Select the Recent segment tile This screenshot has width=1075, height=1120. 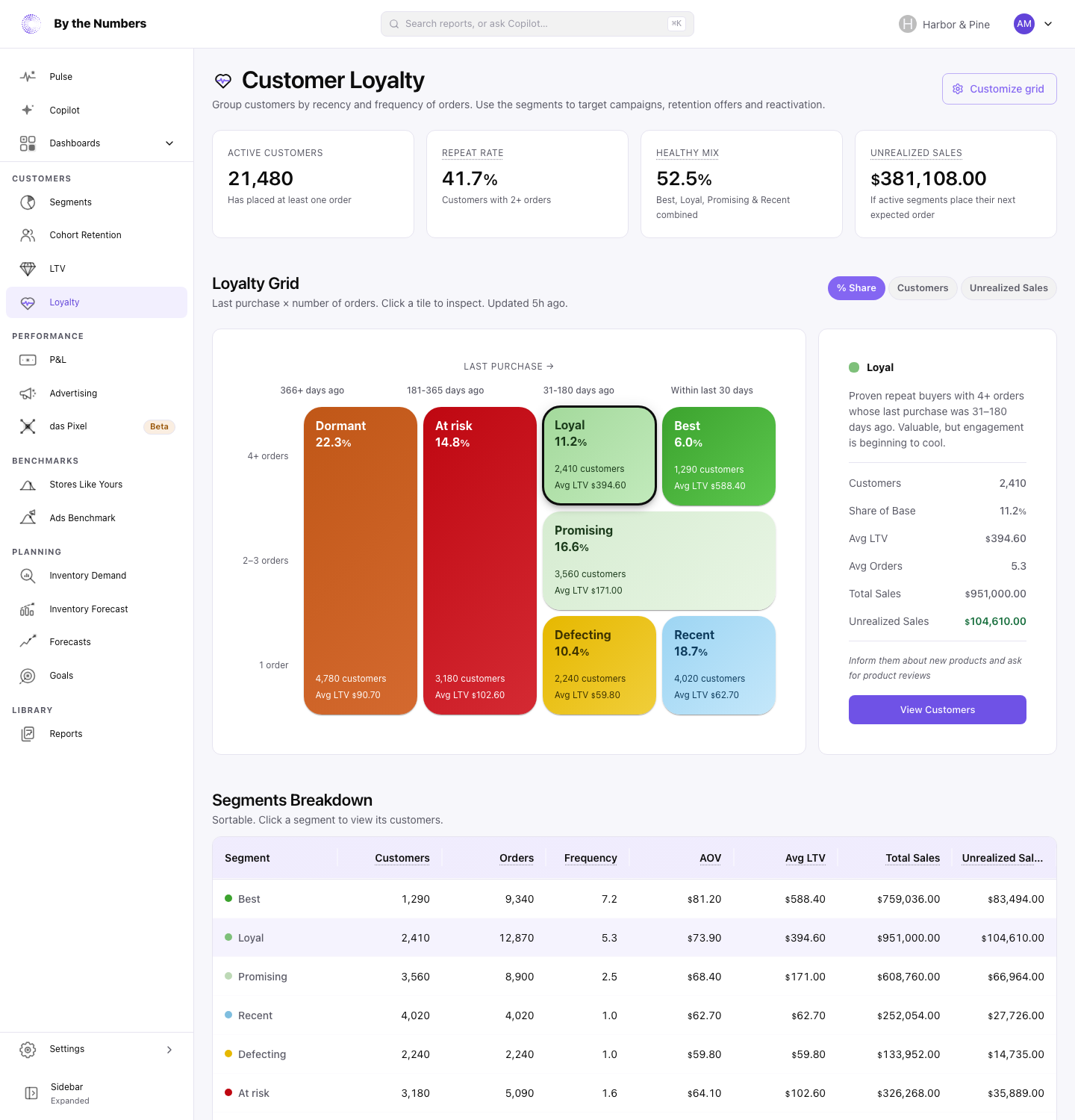tap(719, 665)
